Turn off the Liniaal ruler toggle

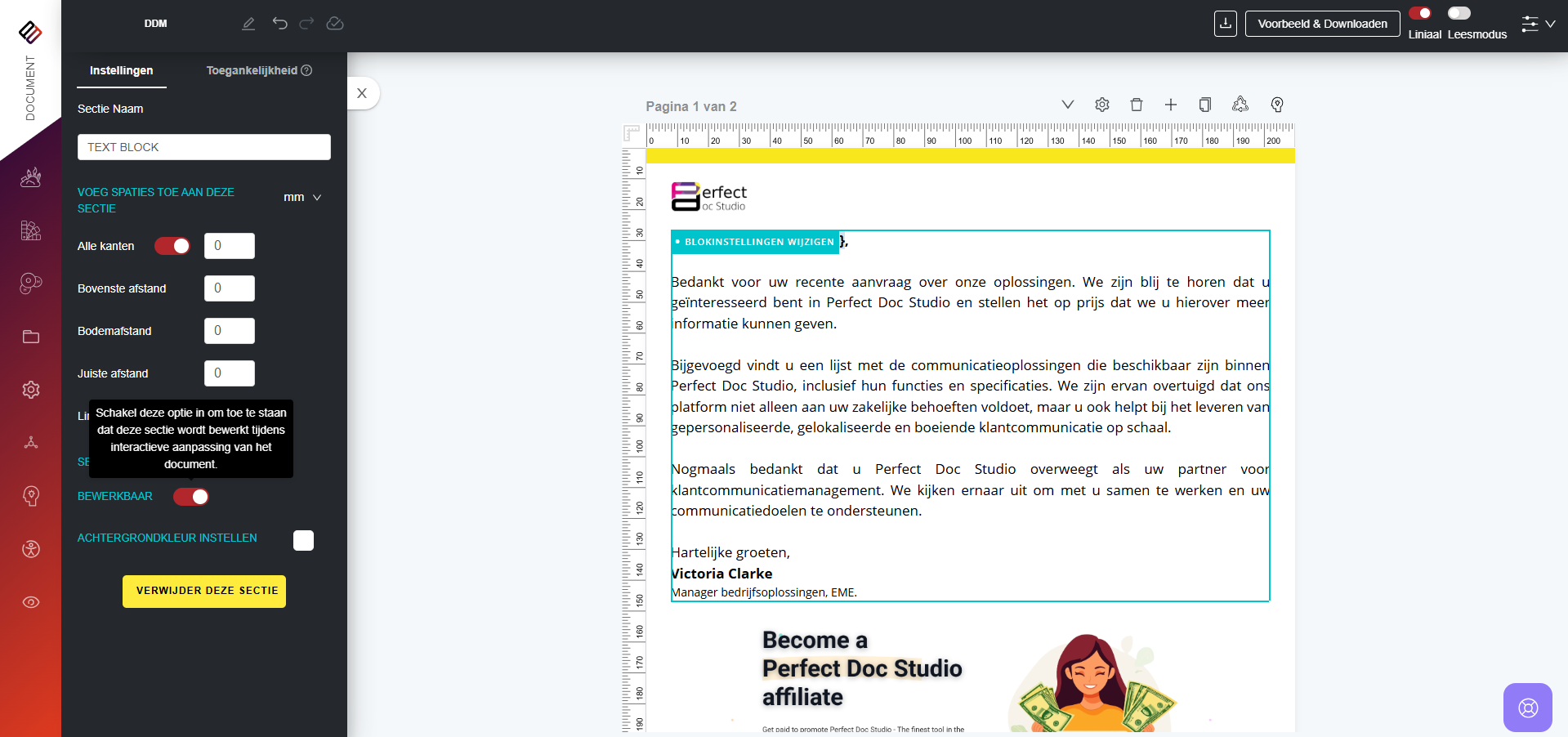pos(1420,13)
